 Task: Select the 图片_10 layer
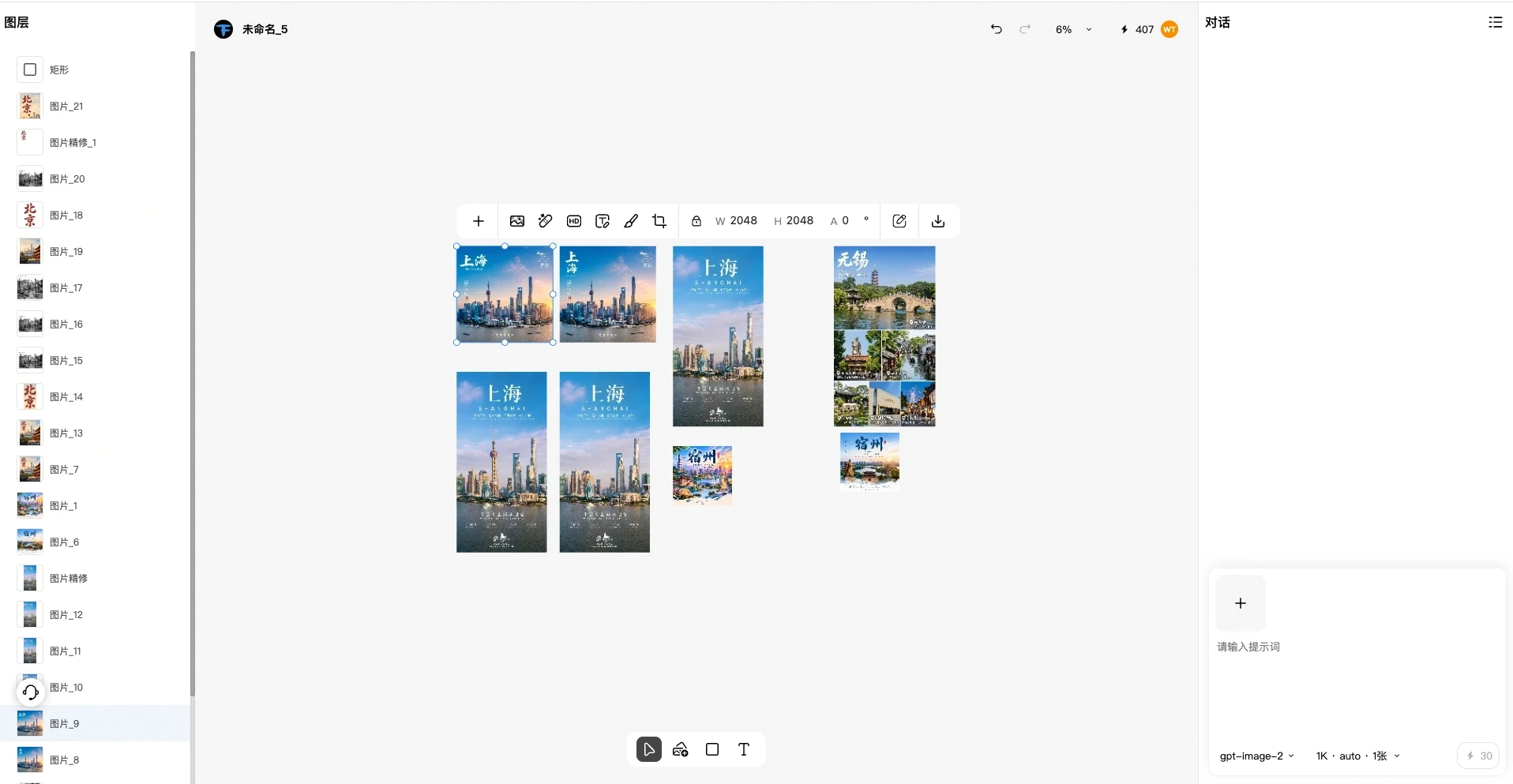95,687
